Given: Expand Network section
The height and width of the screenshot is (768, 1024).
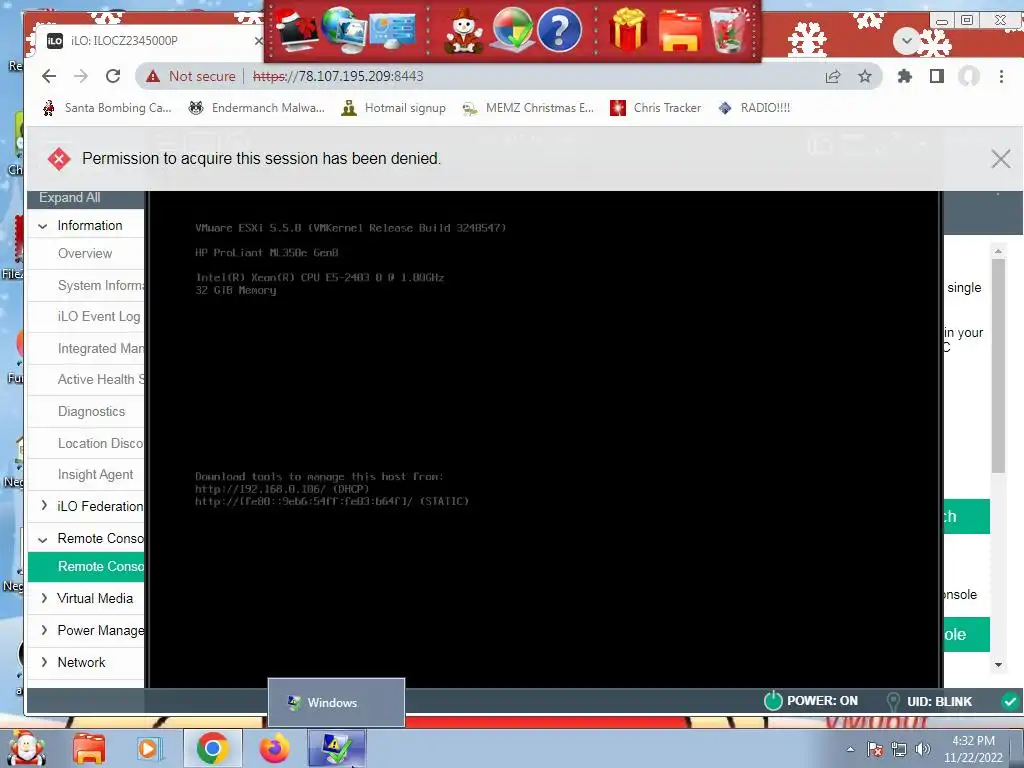Looking at the screenshot, I should 44,662.
